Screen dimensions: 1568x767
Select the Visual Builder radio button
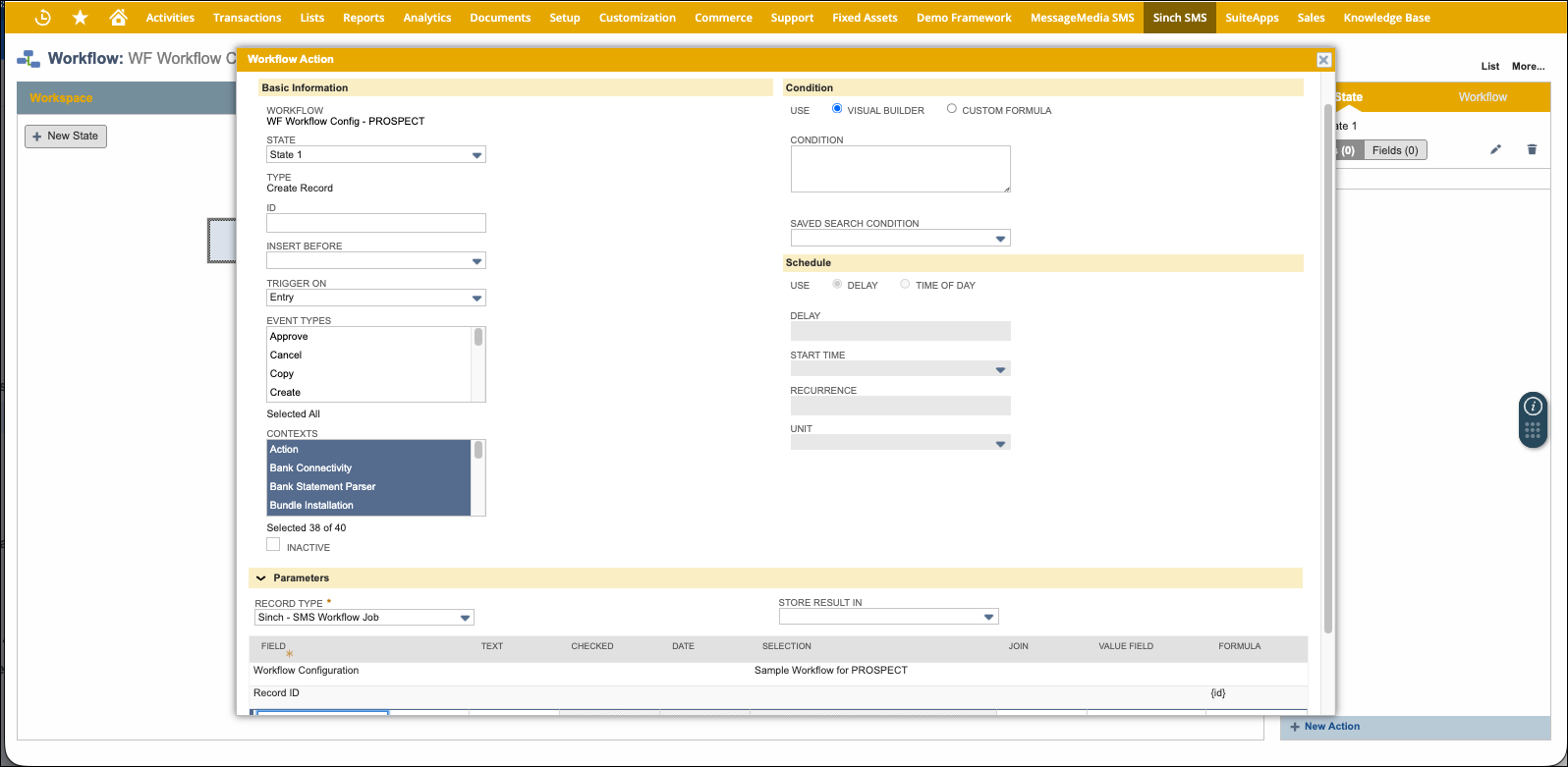point(837,109)
